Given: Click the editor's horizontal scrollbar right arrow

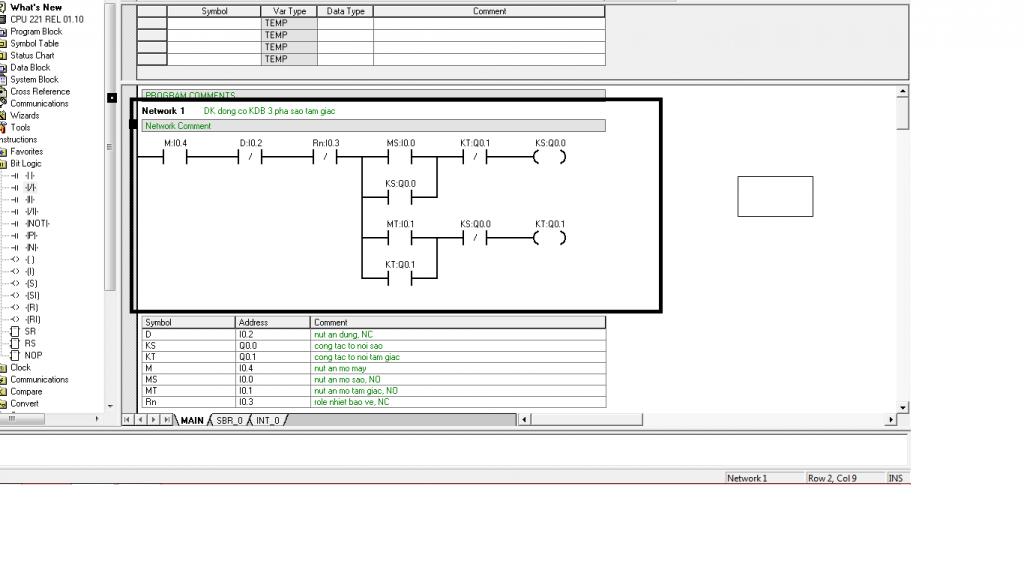Looking at the screenshot, I should point(891,420).
